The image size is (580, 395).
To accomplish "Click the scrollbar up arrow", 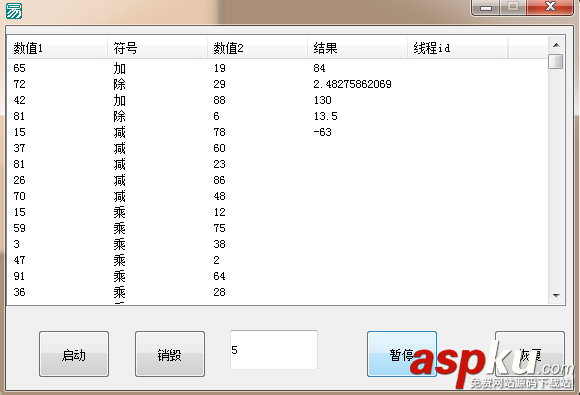I will pos(556,45).
